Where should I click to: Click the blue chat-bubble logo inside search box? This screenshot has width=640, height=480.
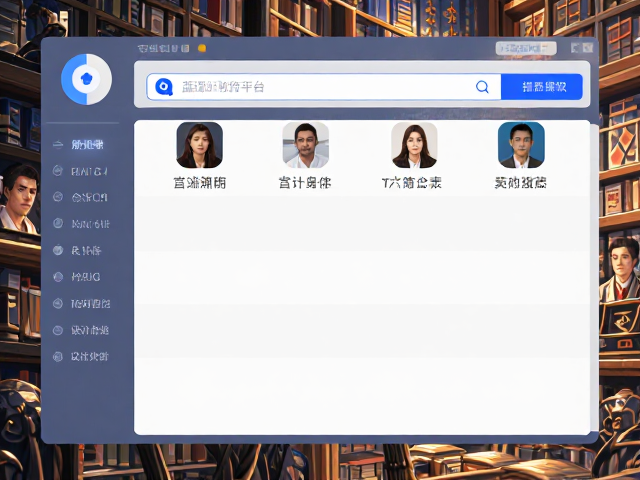[x=164, y=87]
